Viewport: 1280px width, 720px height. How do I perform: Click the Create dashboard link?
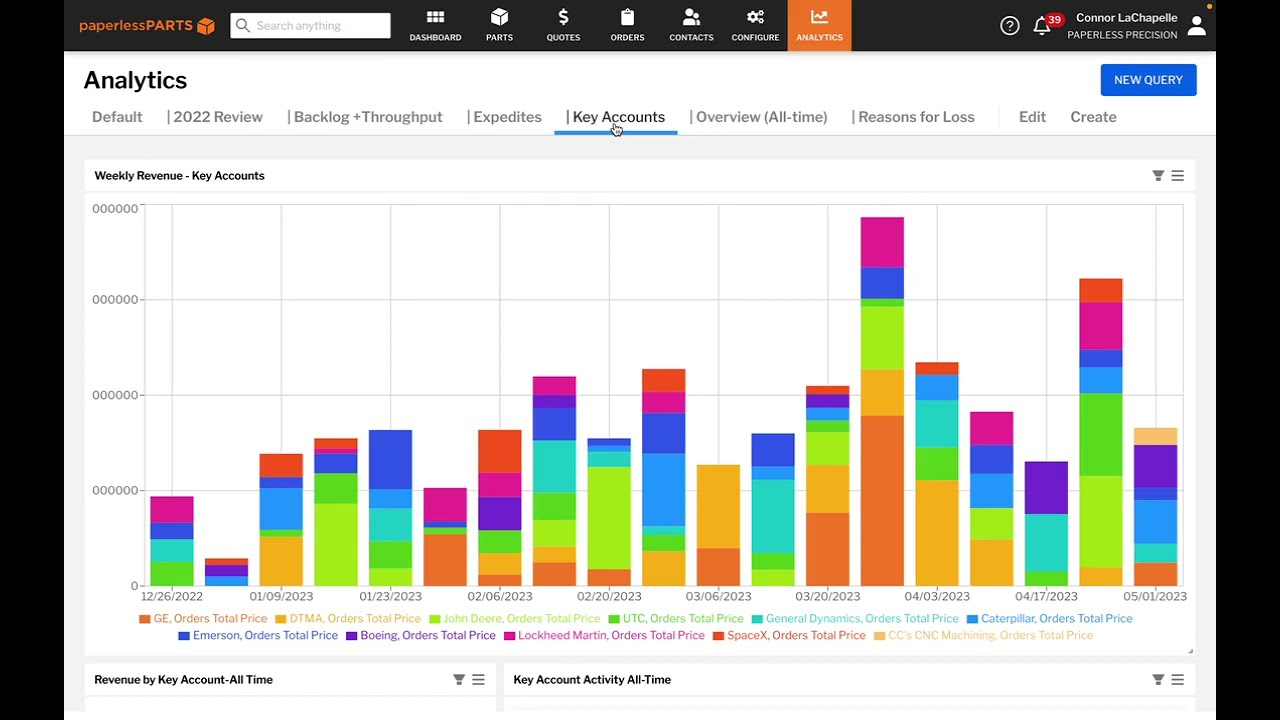tap(1093, 117)
